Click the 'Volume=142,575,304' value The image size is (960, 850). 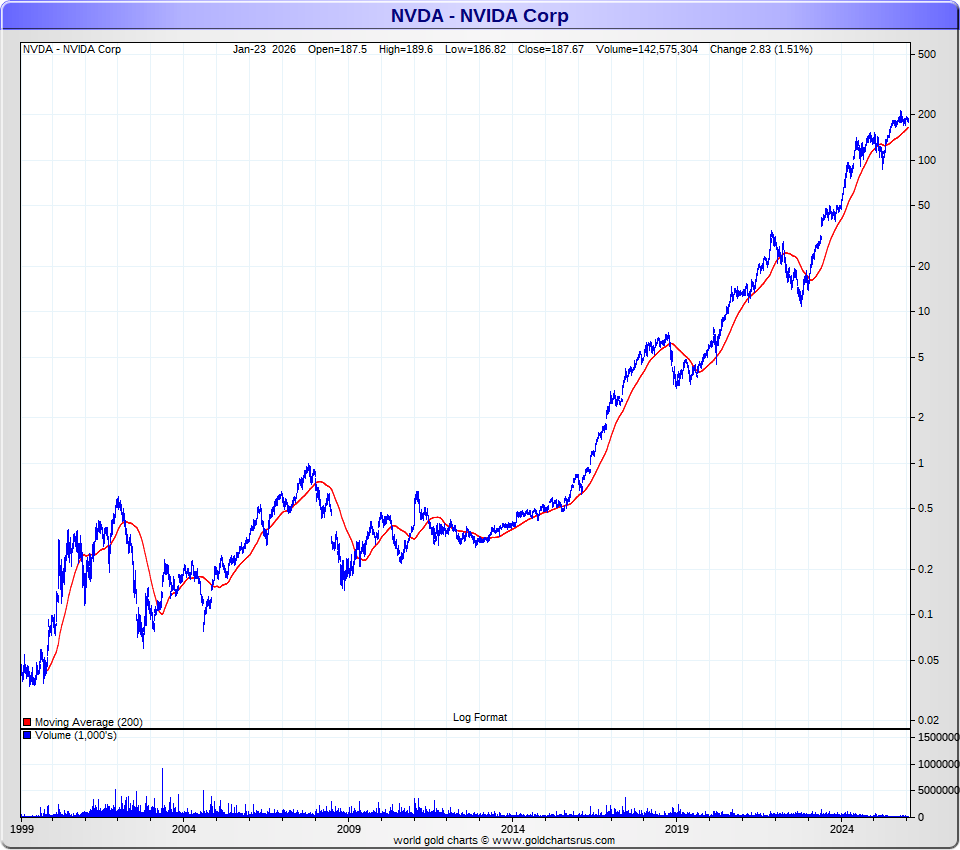(647, 49)
